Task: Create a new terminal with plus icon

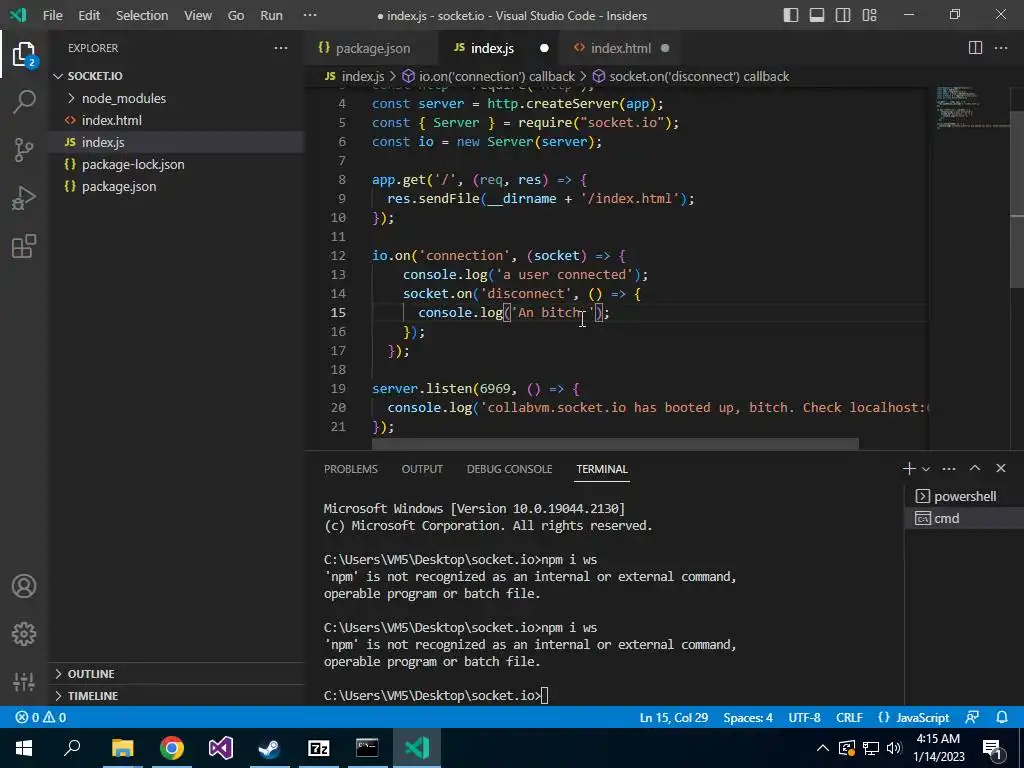Action: [908, 468]
